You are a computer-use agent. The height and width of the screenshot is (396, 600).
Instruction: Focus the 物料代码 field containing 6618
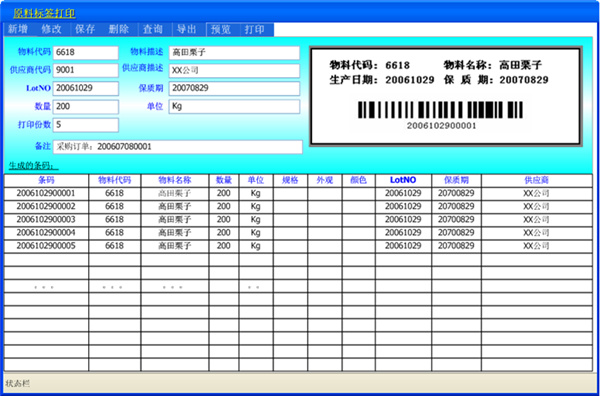[x=86, y=53]
